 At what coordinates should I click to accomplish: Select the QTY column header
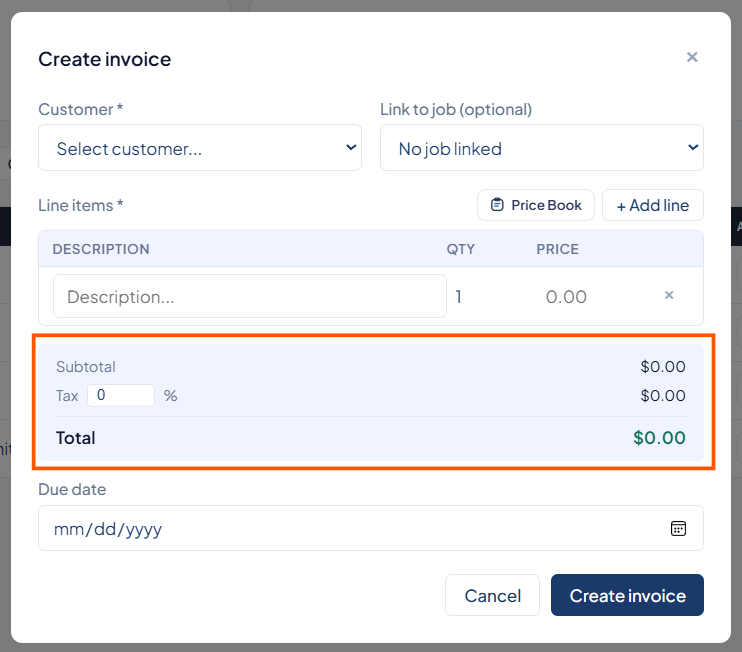point(460,249)
